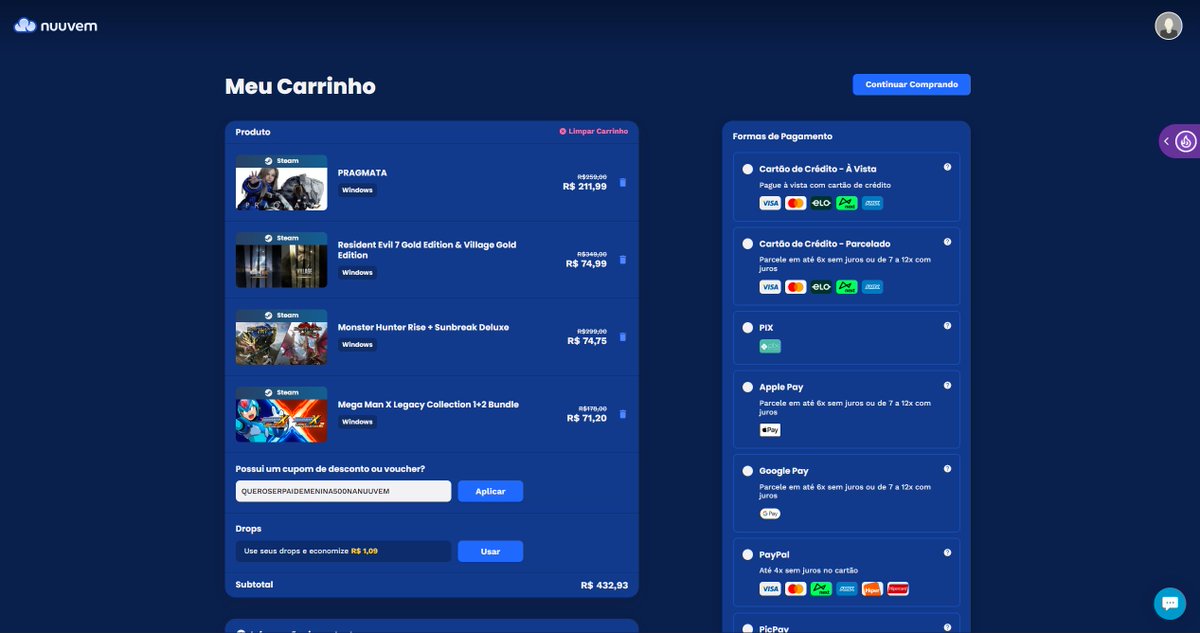
Task: Click Continuar Comprando button
Action: [911, 85]
